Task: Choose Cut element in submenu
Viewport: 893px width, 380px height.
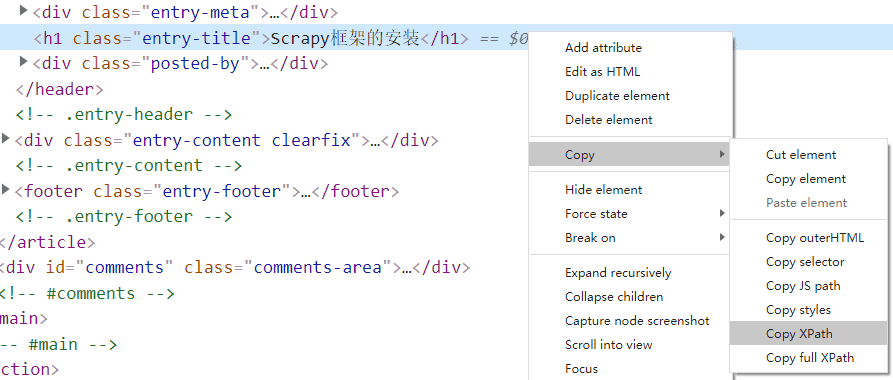Action: point(801,155)
